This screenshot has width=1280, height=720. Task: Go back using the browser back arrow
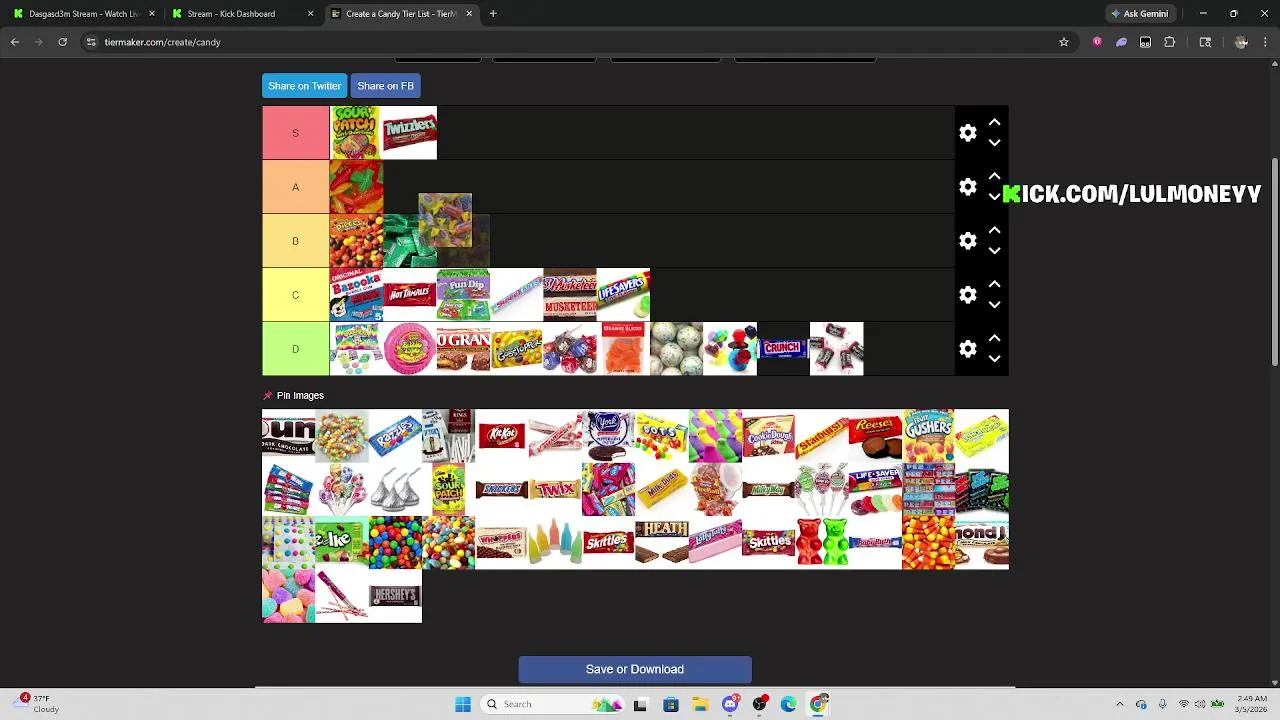point(15,42)
